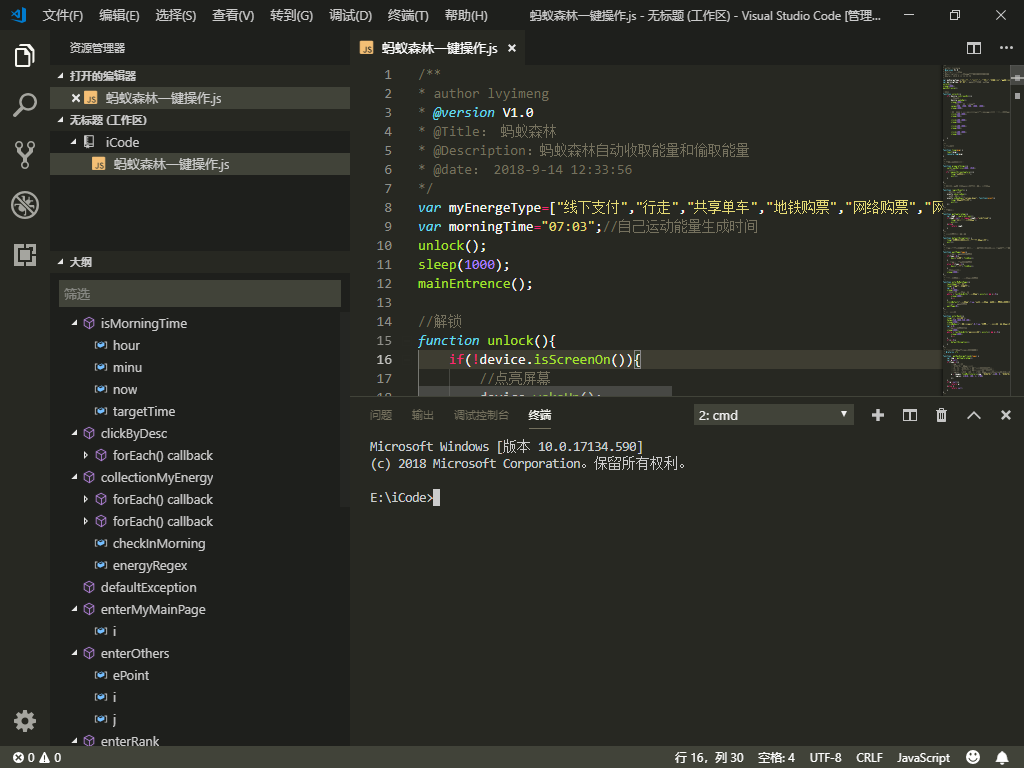Open the feedback smiley in status bar
The image size is (1024, 768).
point(973,758)
